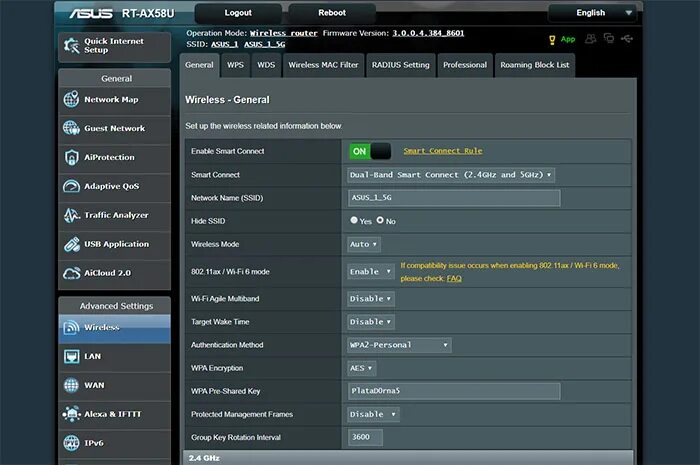Viewport: 700px width, 465px height.
Task: Click the App lightbulb icon
Action: tap(552, 40)
